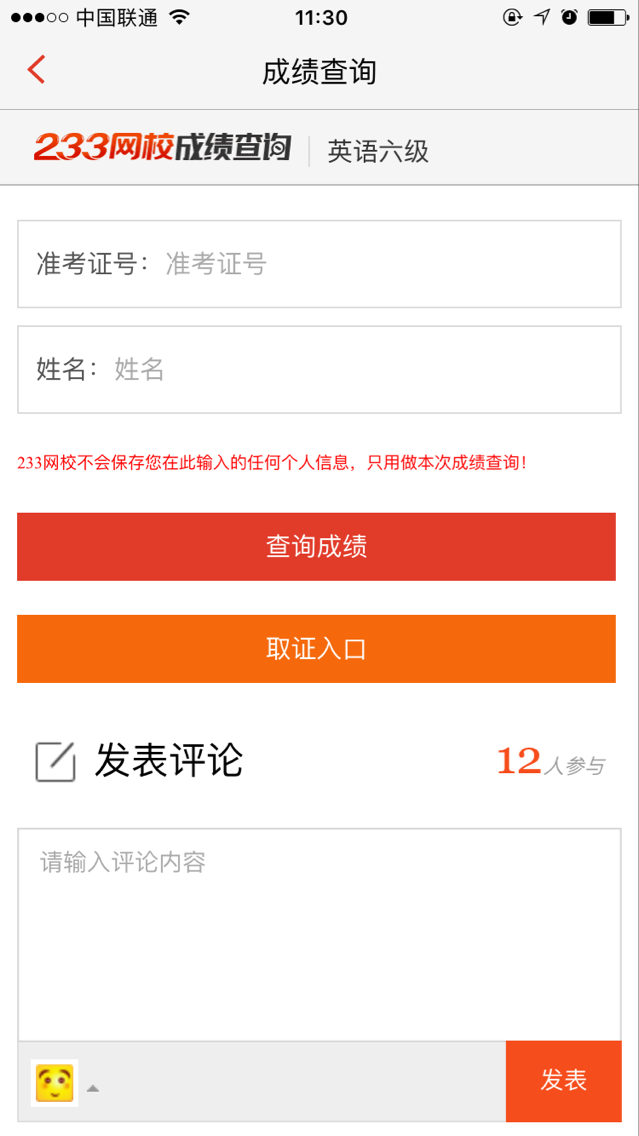The image size is (639, 1136).
Task: Tap the 12 人参与 participants count
Action: click(x=550, y=763)
